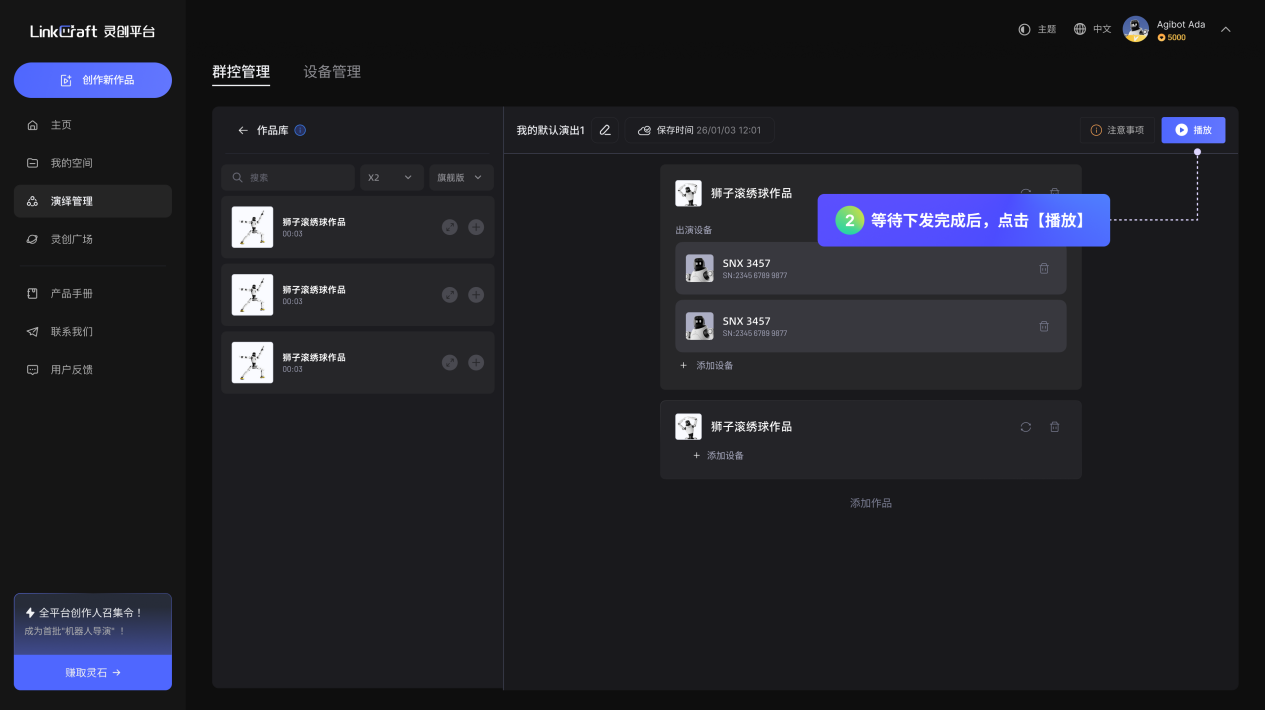The width and height of the screenshot is (1265, 710).
Task: Delete the second SNX 3457 device
Action: coord(1044,326)
